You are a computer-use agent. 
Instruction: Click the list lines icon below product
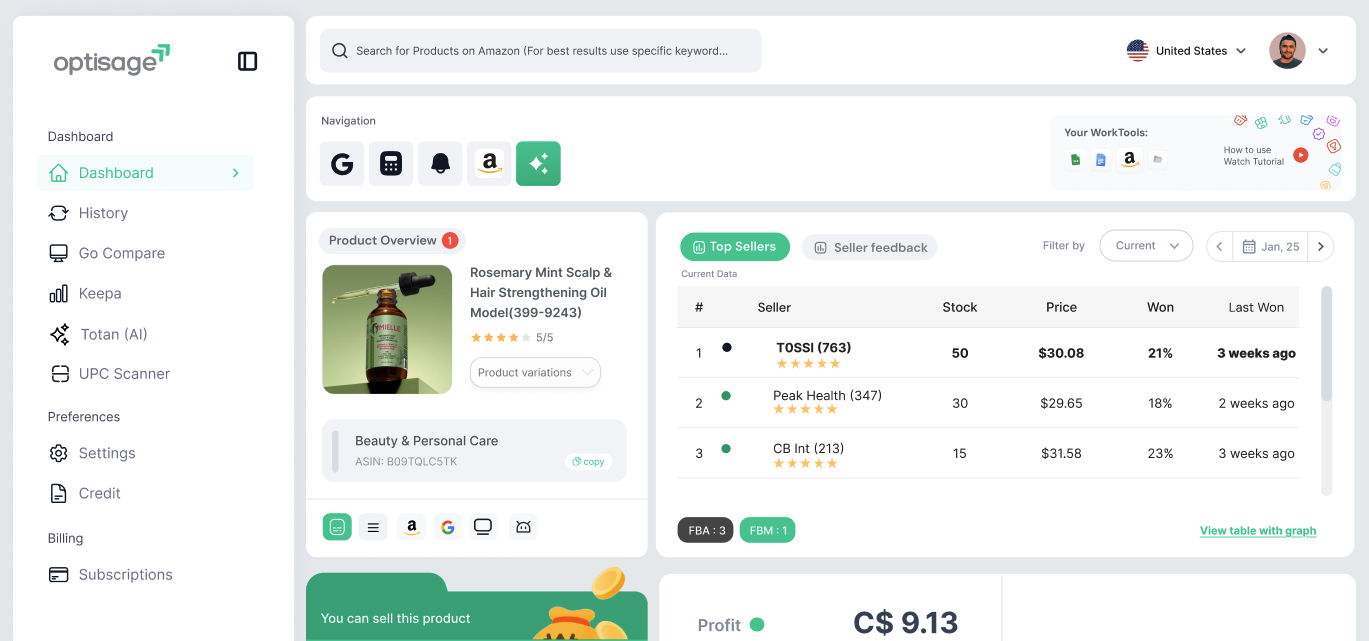tap(373, 527)
